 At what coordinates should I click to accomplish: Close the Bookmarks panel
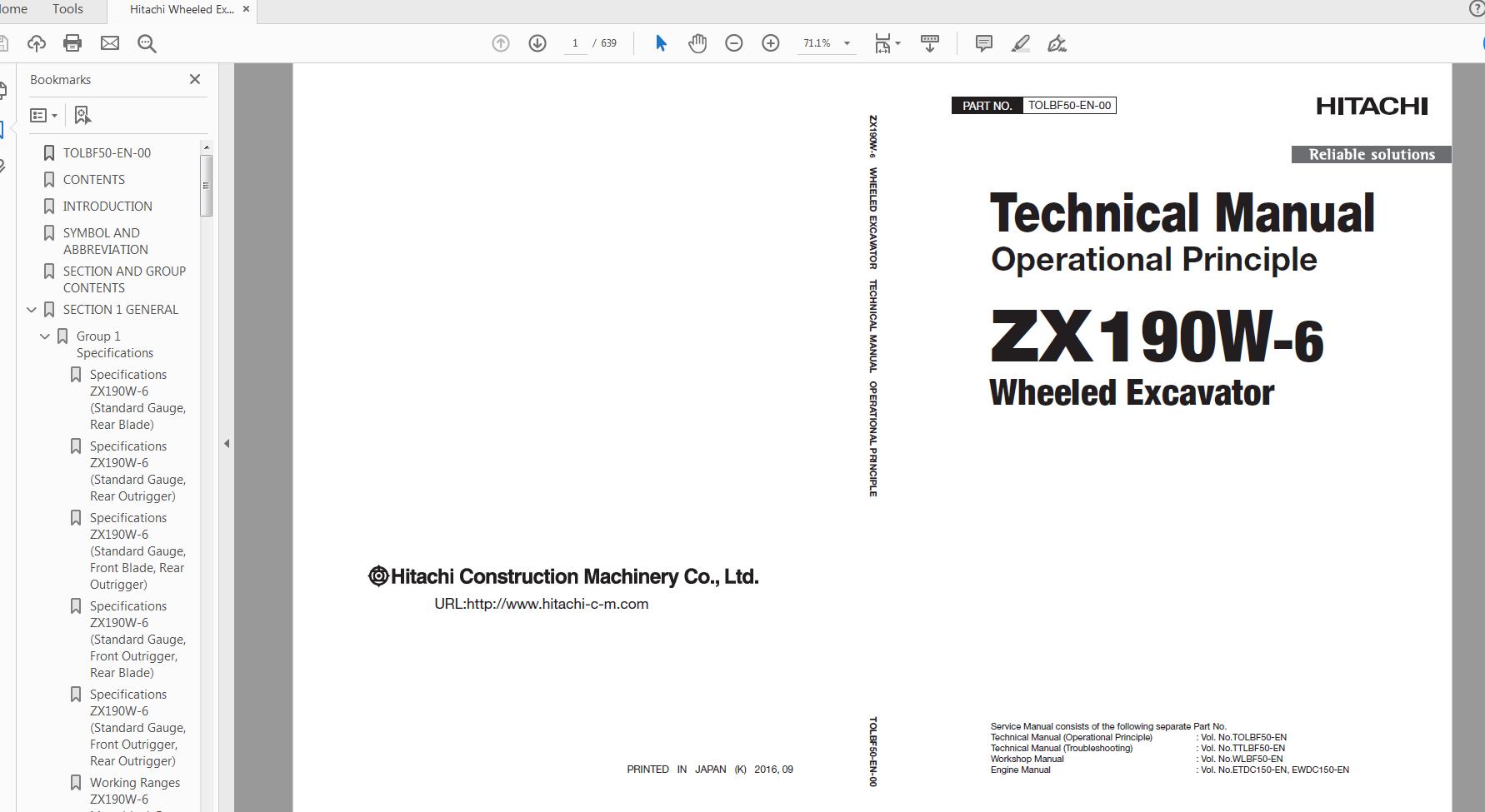click(x=195, y=79)
